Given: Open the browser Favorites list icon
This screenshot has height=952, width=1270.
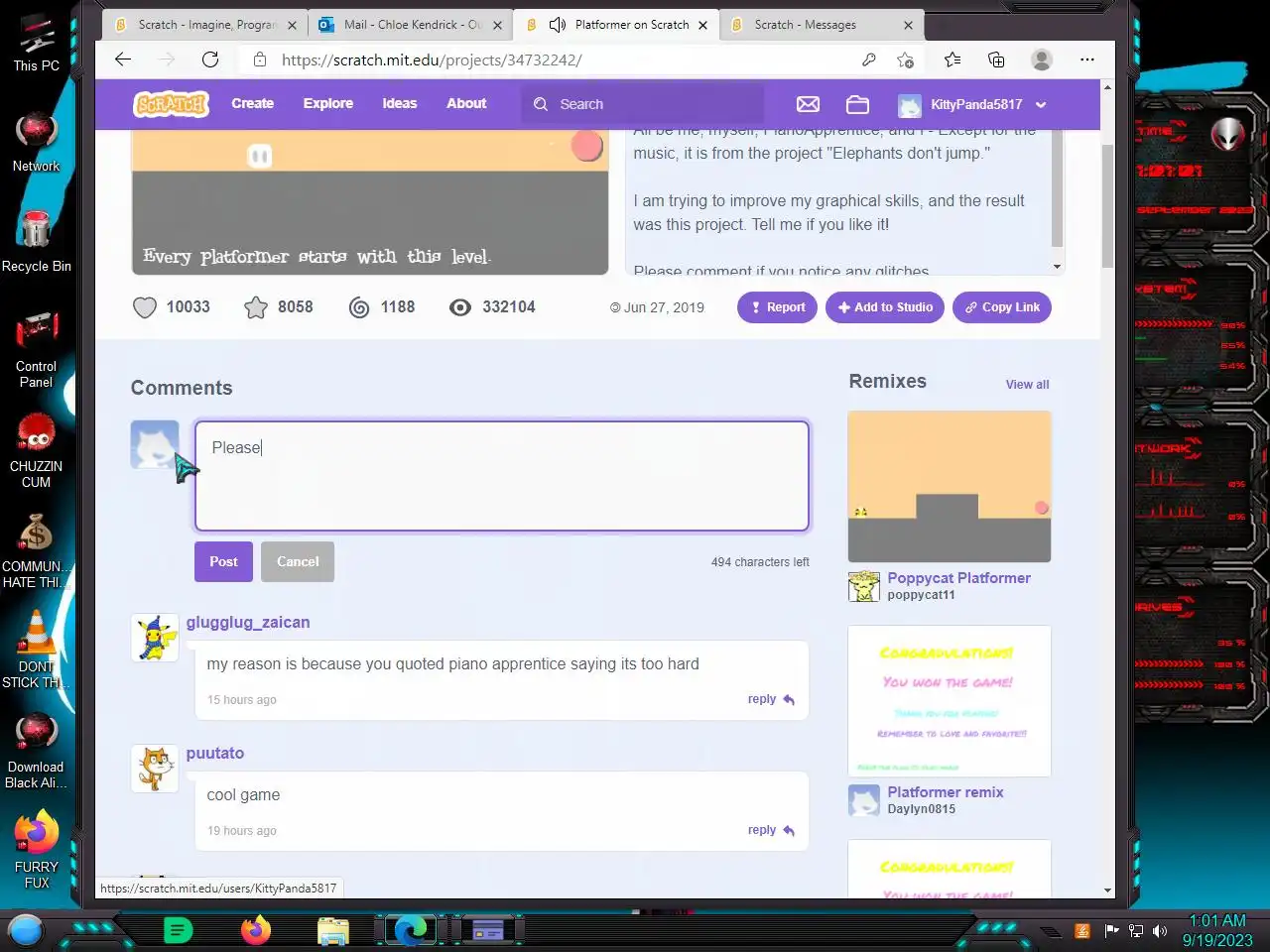Looking at the screenshot, I should [x=952, y=59].
